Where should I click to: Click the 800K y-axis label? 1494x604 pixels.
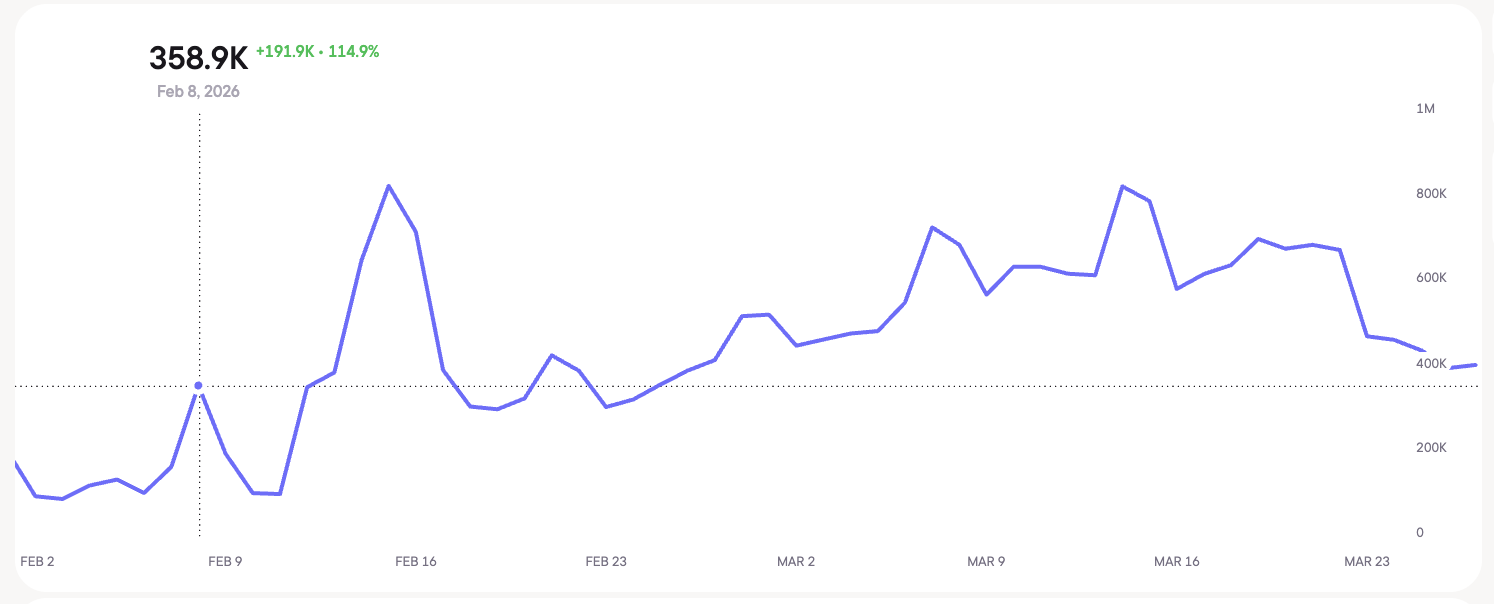1431,193
